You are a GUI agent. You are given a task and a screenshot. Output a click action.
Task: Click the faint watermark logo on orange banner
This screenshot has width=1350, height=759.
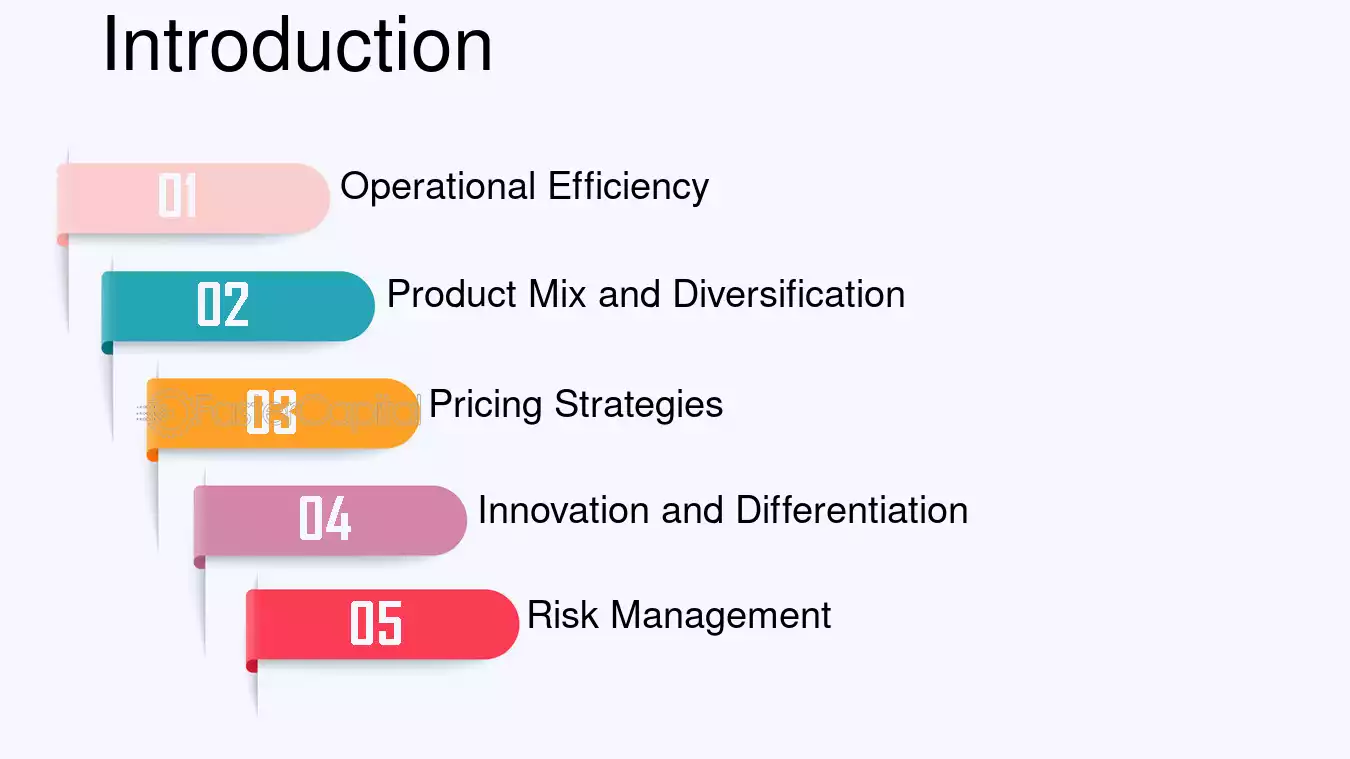[278, 411]
